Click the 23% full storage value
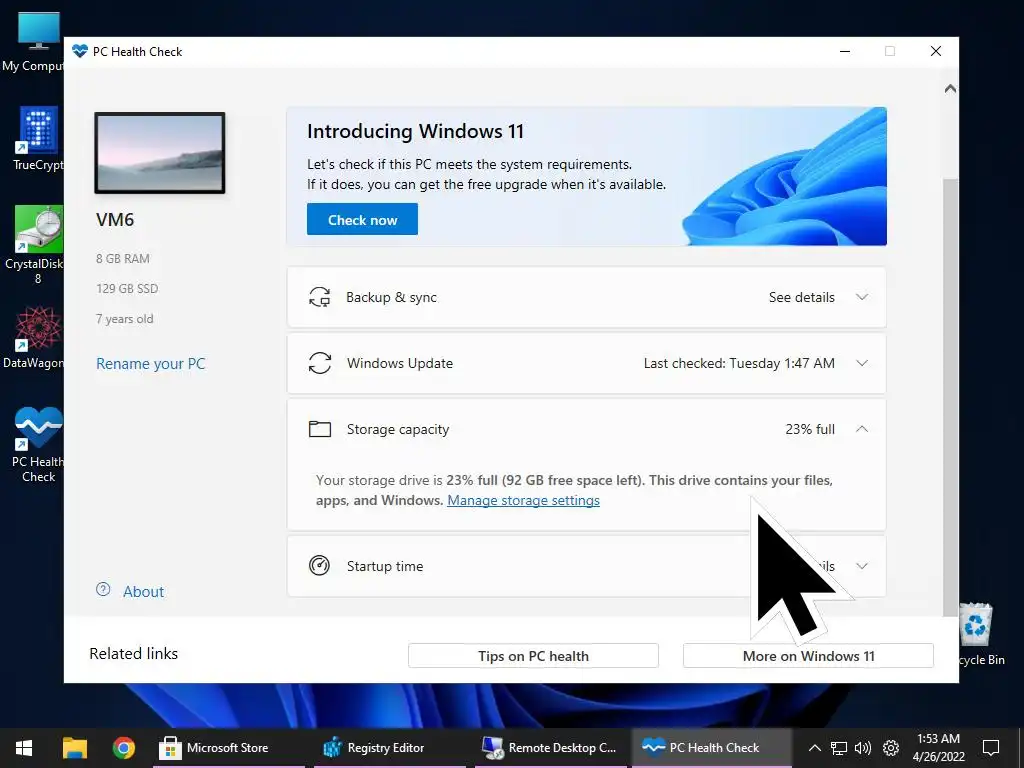Image resolution: width=1024 pixels, height=768 pixels. point(810,429)
